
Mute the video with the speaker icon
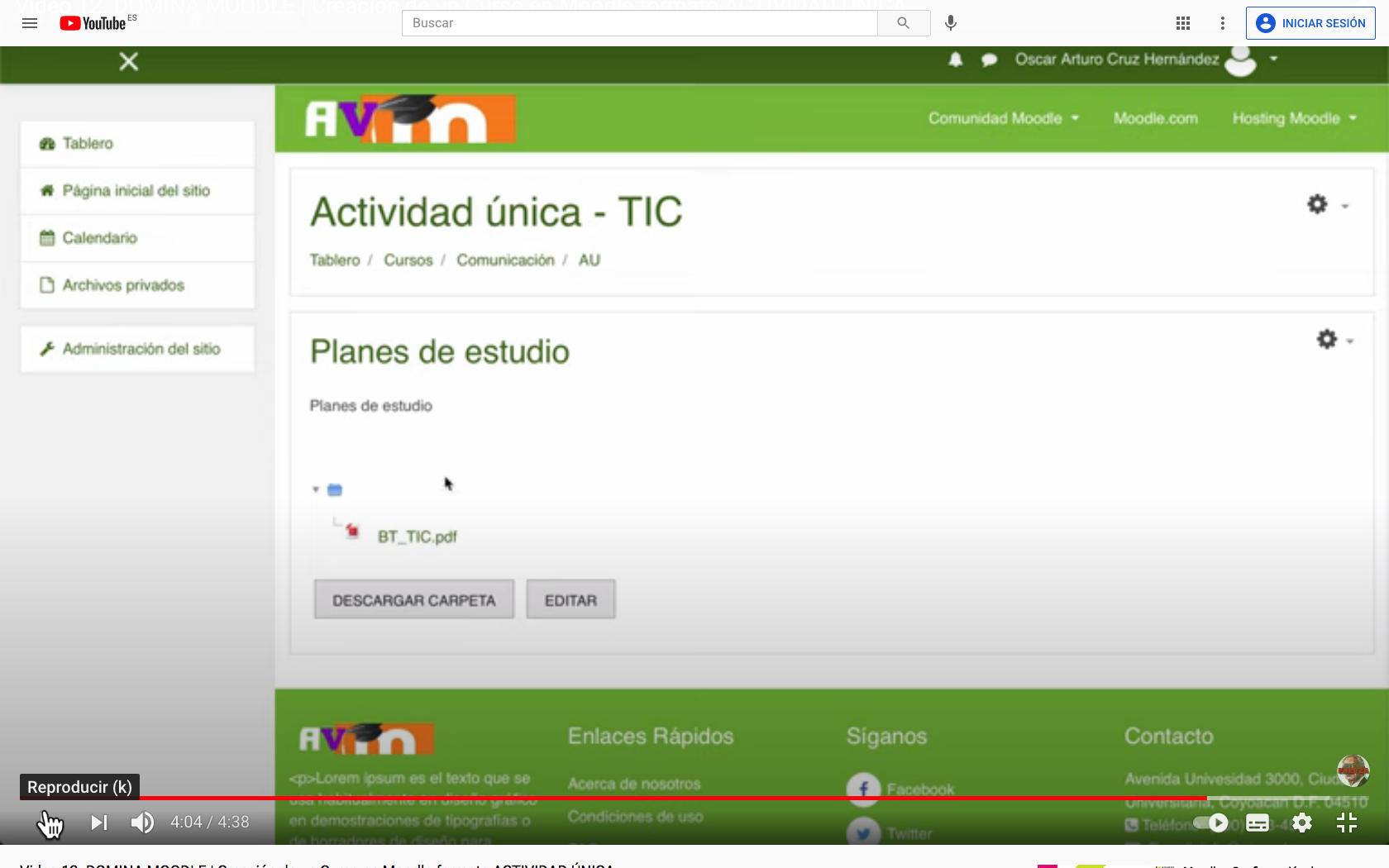[142, 822]
